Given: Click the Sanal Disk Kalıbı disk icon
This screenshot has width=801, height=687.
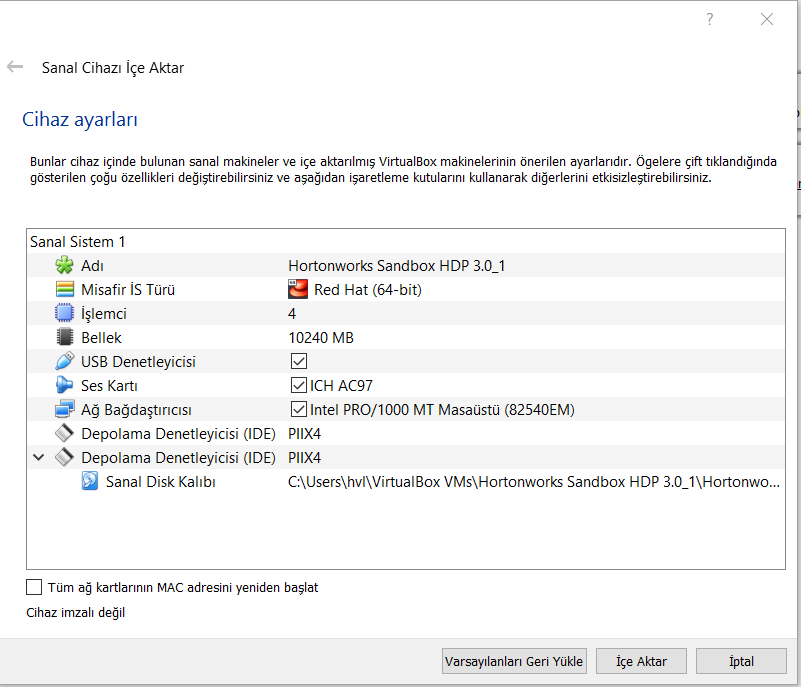Looking at the screenshot, I should pyautogui.click(x=89, y=481).
